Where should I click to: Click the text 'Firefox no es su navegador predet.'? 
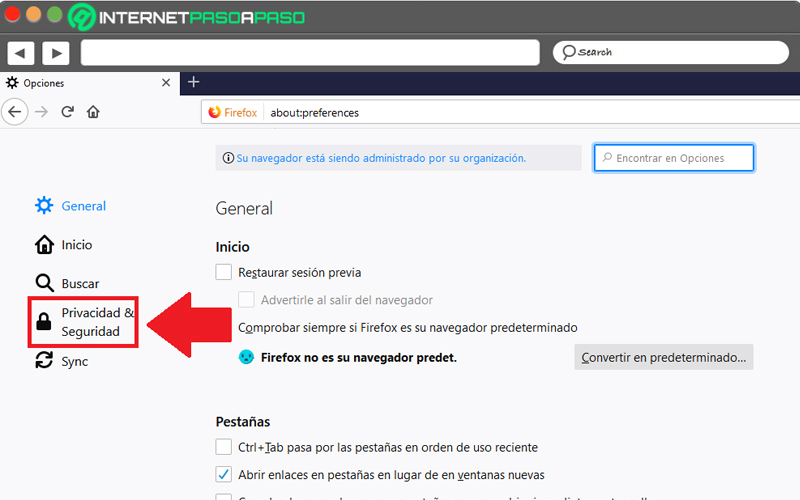click(359, 358)
